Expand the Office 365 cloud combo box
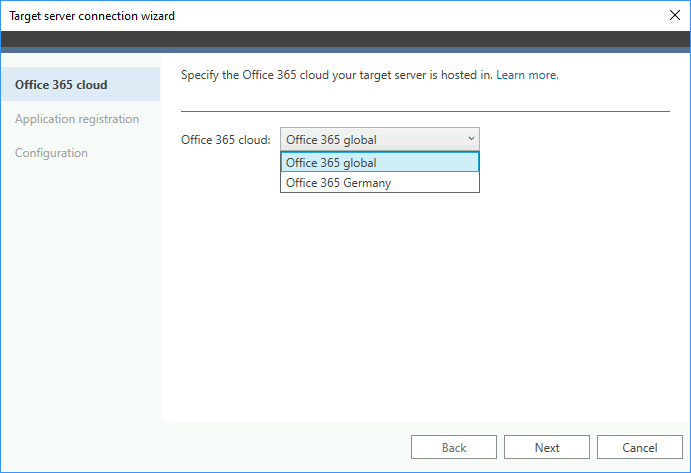691x473 pixels. coord(380,139)
